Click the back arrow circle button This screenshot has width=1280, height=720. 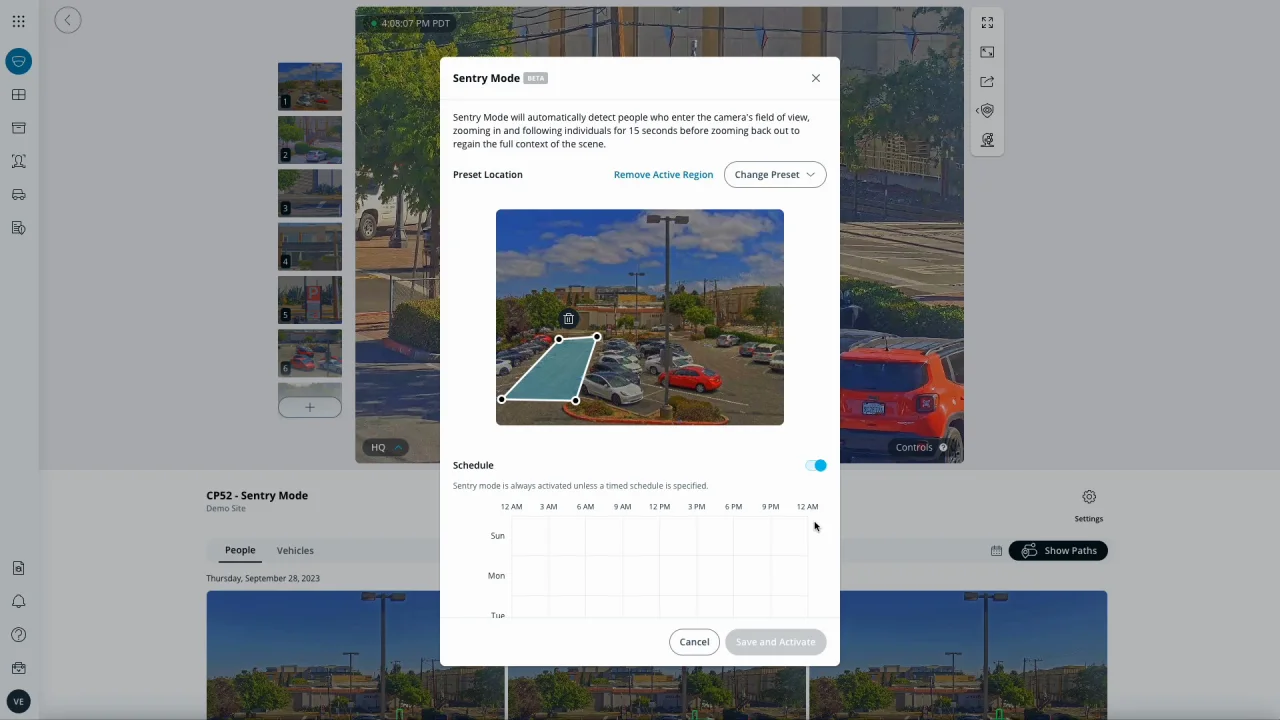click(x=68, y=20)
